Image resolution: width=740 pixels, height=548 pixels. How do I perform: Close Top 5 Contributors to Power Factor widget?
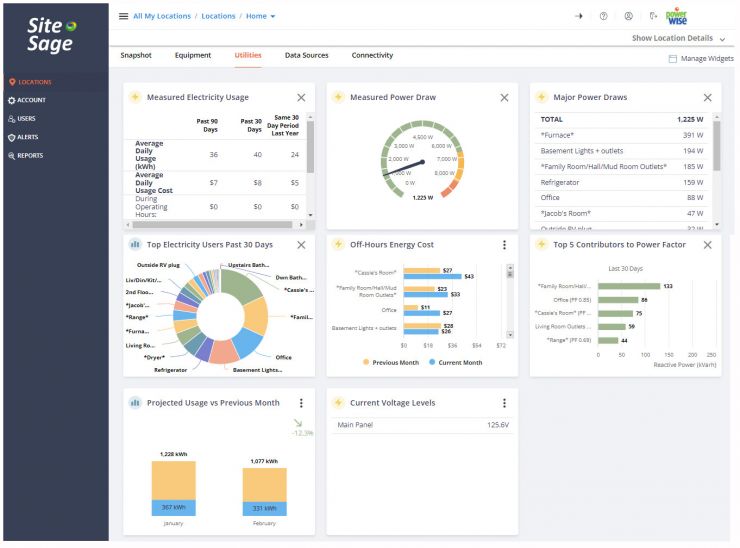707,245
